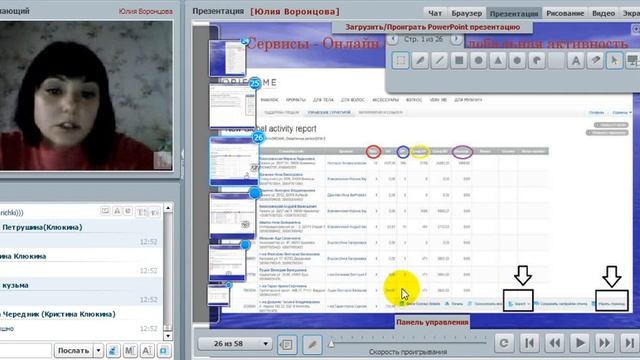Open the Браузер tab
The width and height of the screenshot is (640, 360).
coord(467,13)
